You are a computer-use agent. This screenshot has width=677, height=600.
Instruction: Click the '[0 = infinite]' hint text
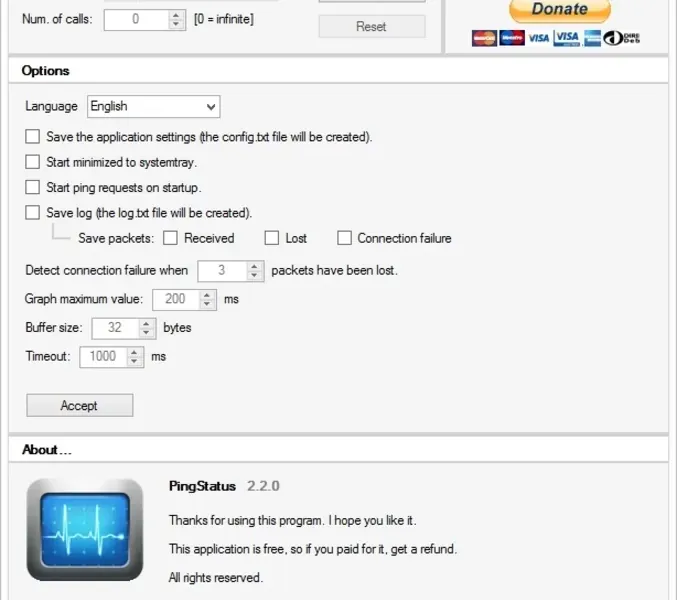point(224,19)
